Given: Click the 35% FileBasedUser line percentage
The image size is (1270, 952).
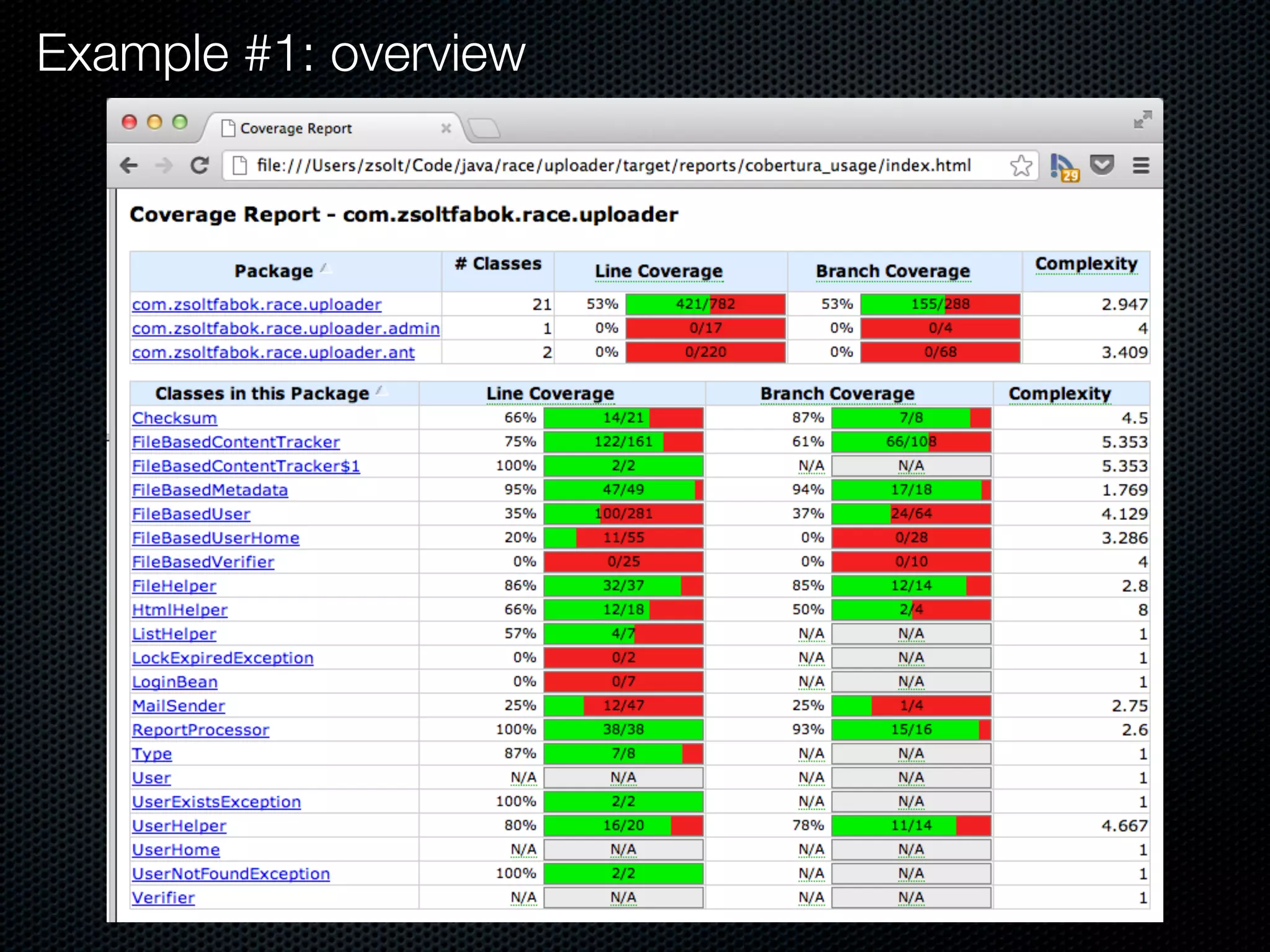Looking at the screenshot, I should pos(520,514).
